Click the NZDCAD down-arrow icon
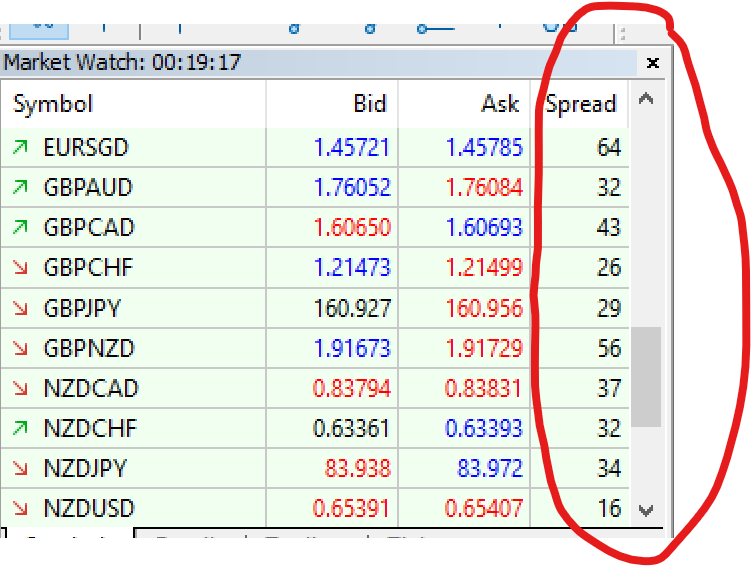This screenshot has width=751, height=566. pos(20,388)
